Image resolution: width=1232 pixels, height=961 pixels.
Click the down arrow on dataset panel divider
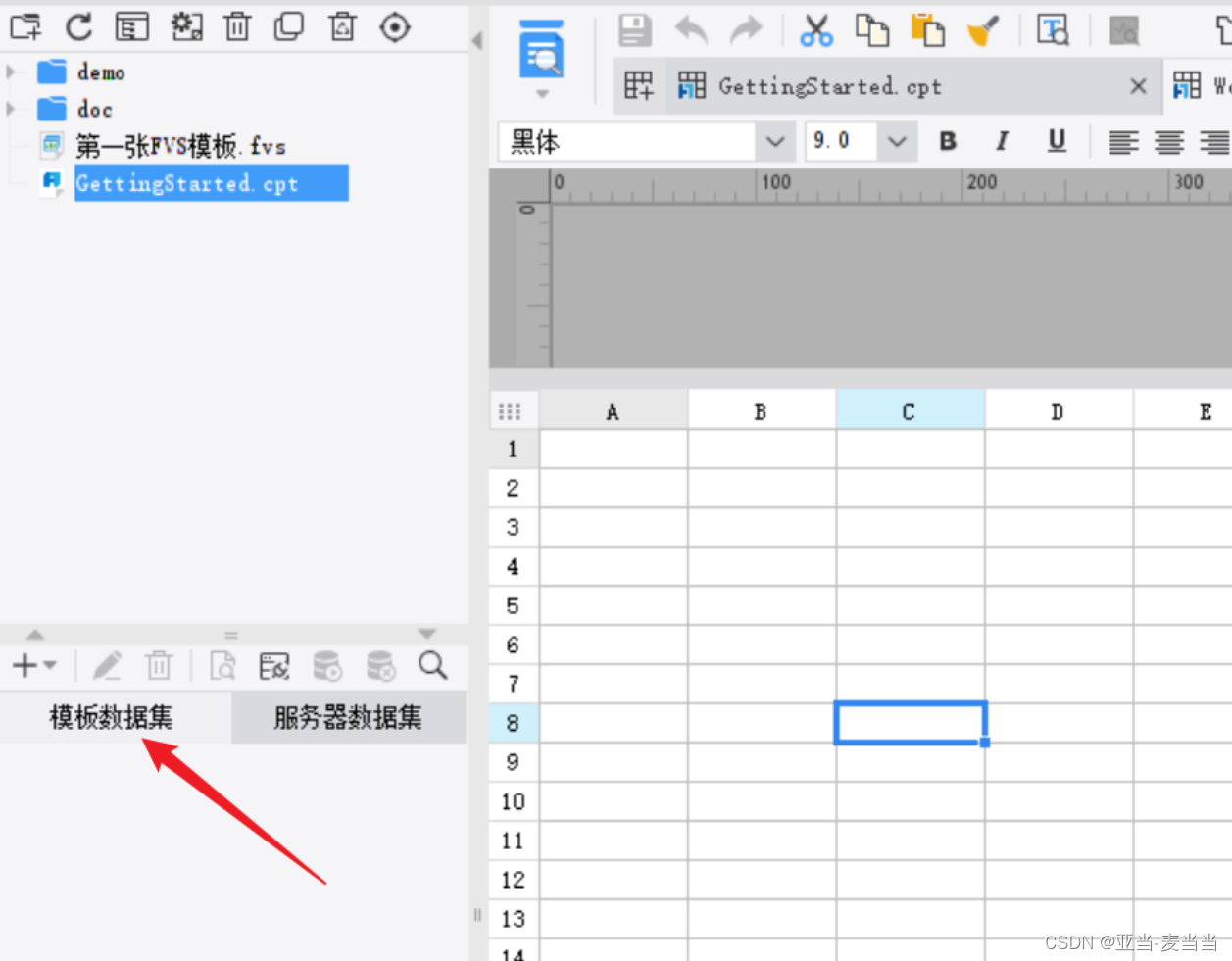click(x=427, y=635)
